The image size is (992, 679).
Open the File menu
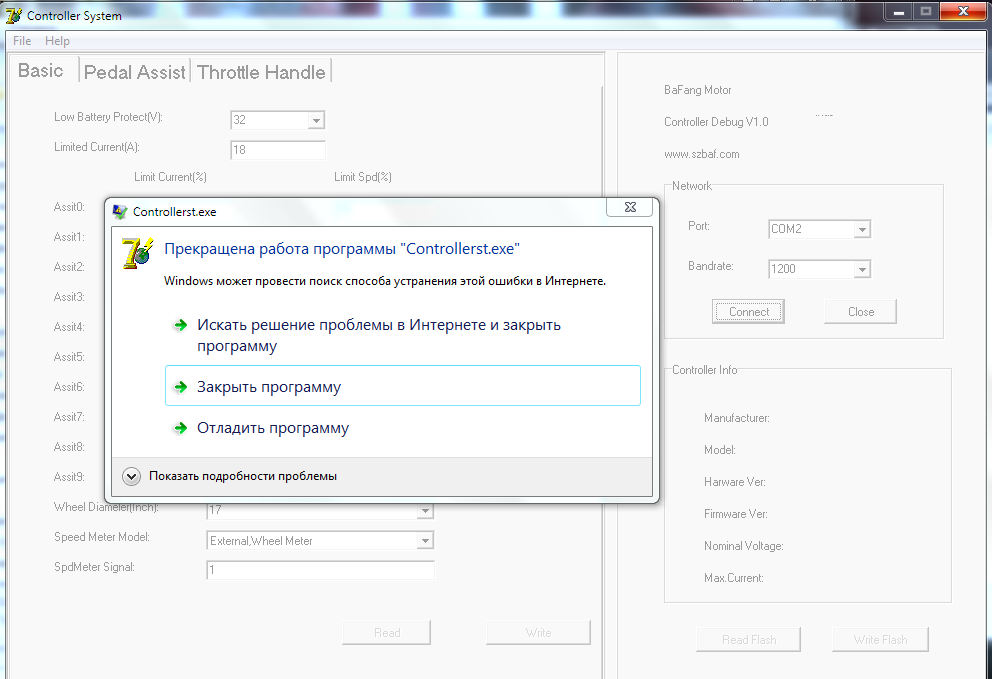pos(22,41)
